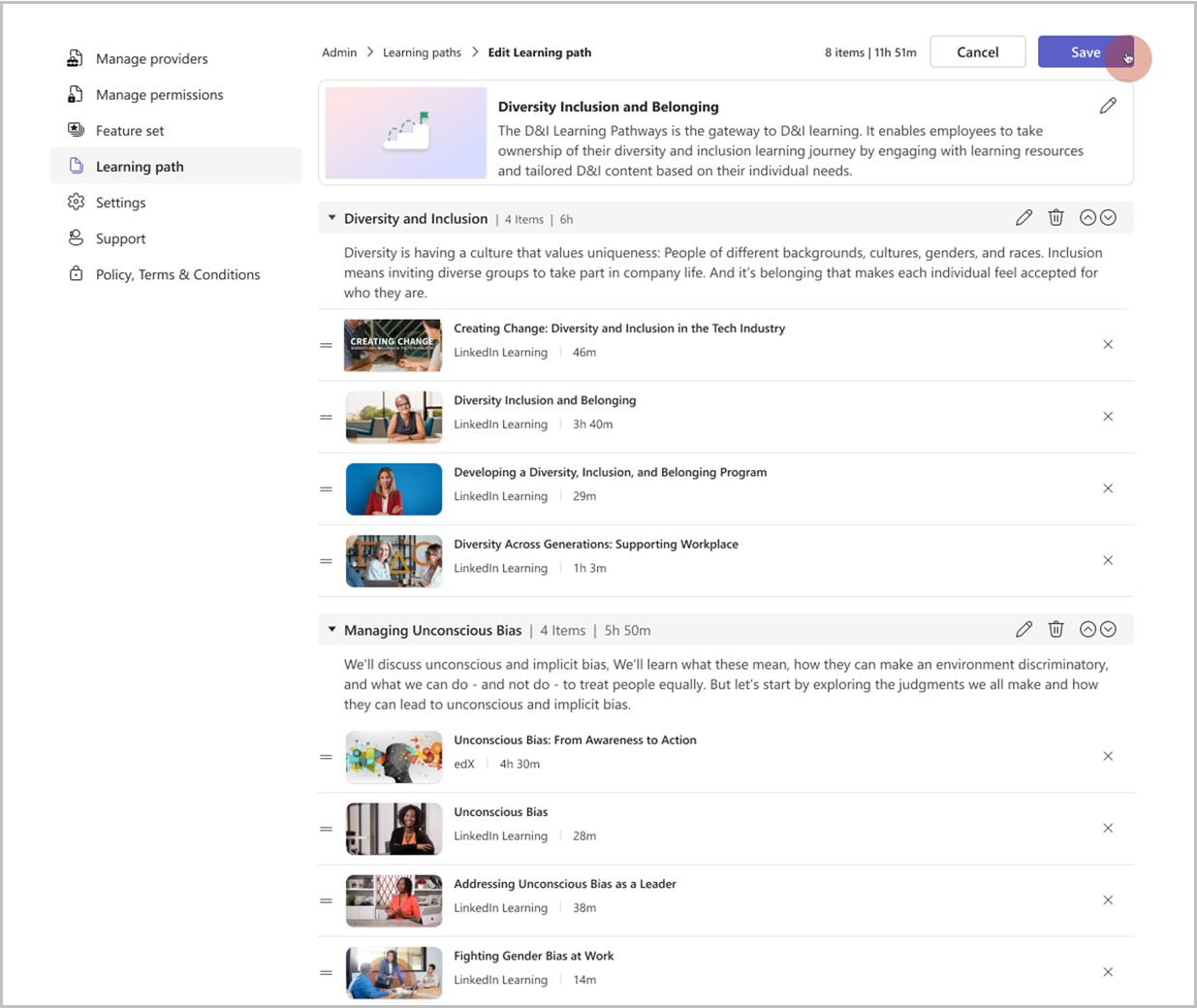
Task: Select Manage permissions in the sidebar
Action: (x=159, y=94)
